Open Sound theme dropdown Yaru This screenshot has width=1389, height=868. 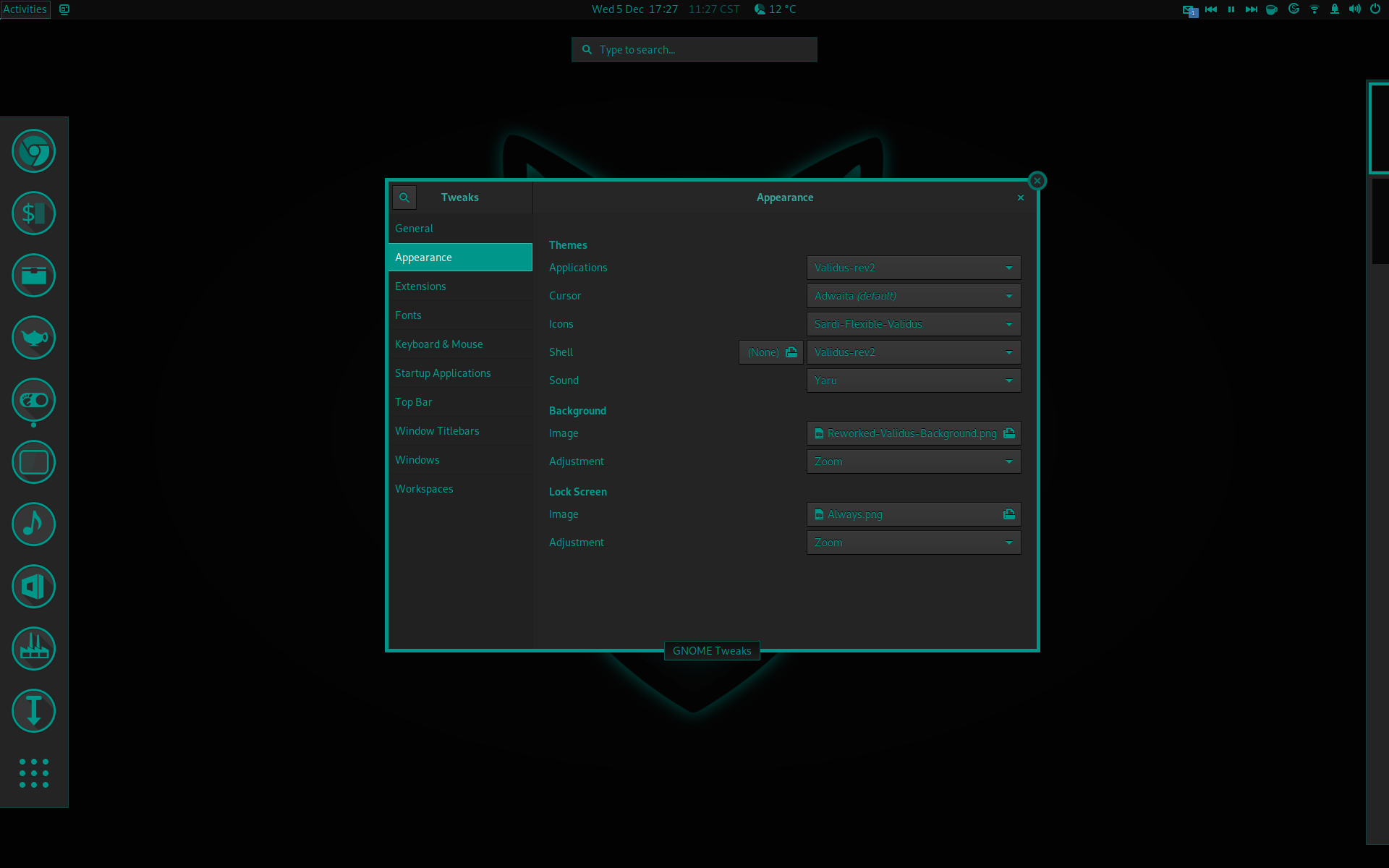coord(914,380)
